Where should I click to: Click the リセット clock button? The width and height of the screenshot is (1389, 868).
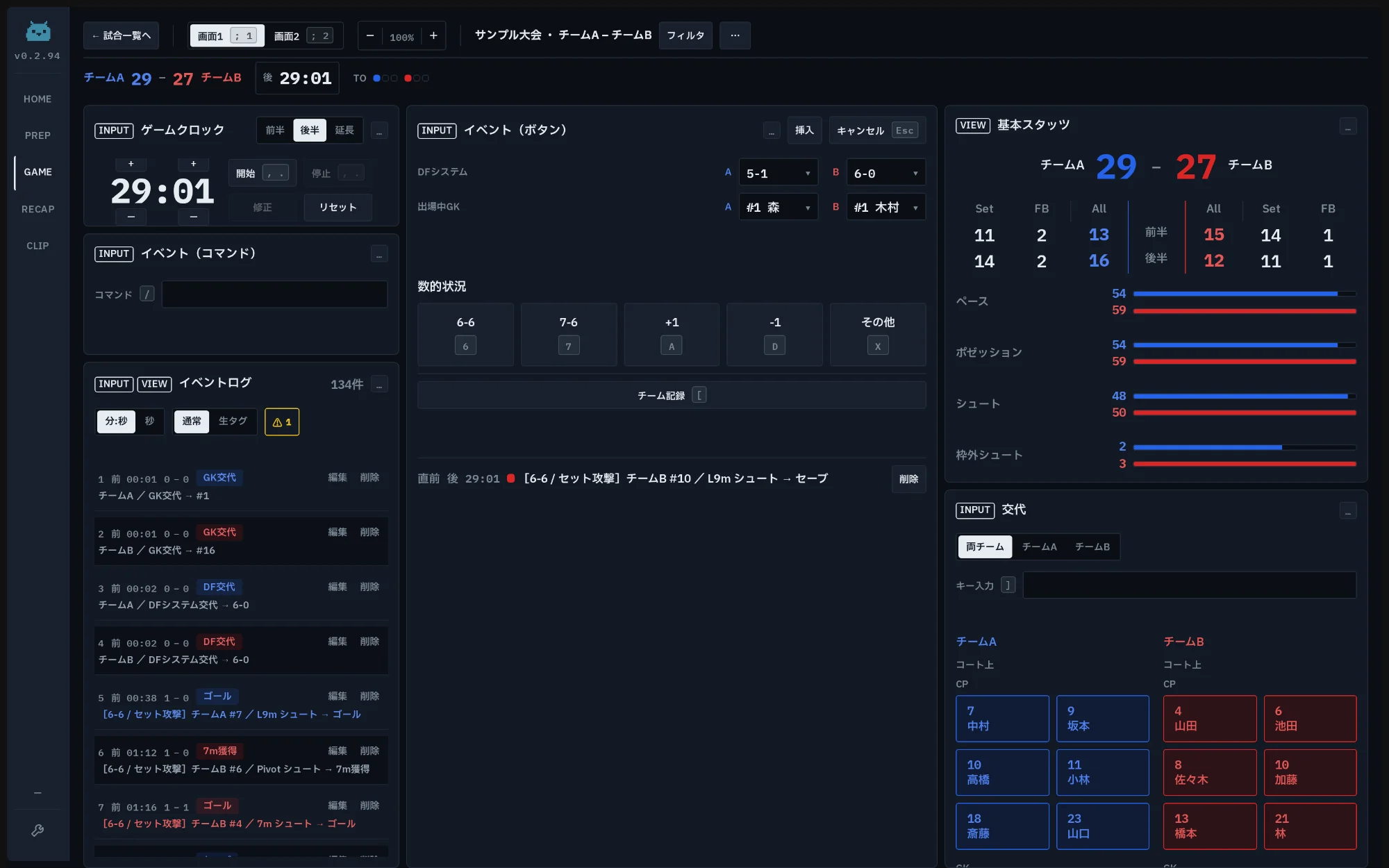click(338, 208)
